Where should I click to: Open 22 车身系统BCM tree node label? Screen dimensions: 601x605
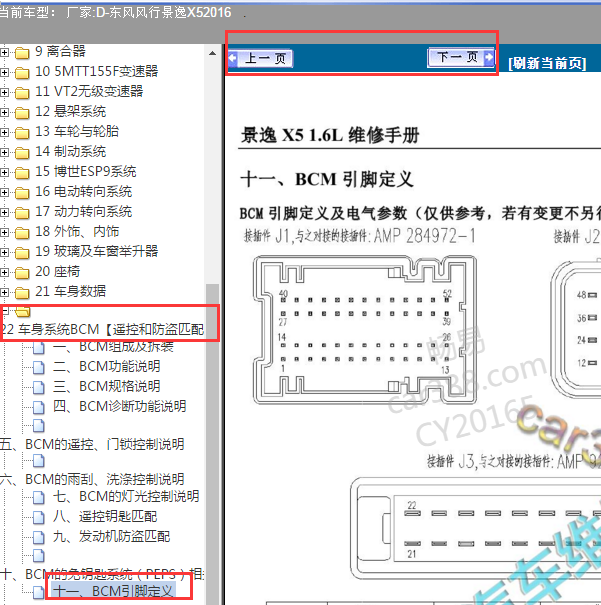point(102,330)
